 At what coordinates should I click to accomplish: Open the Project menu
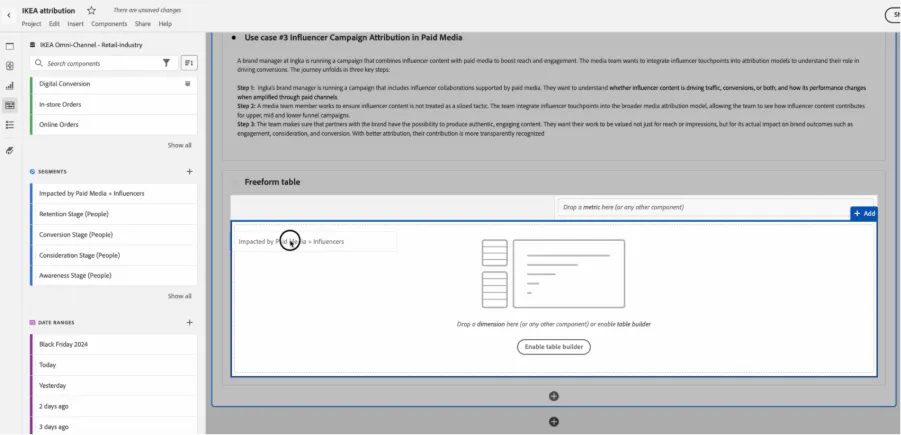(x=32, y=24)
